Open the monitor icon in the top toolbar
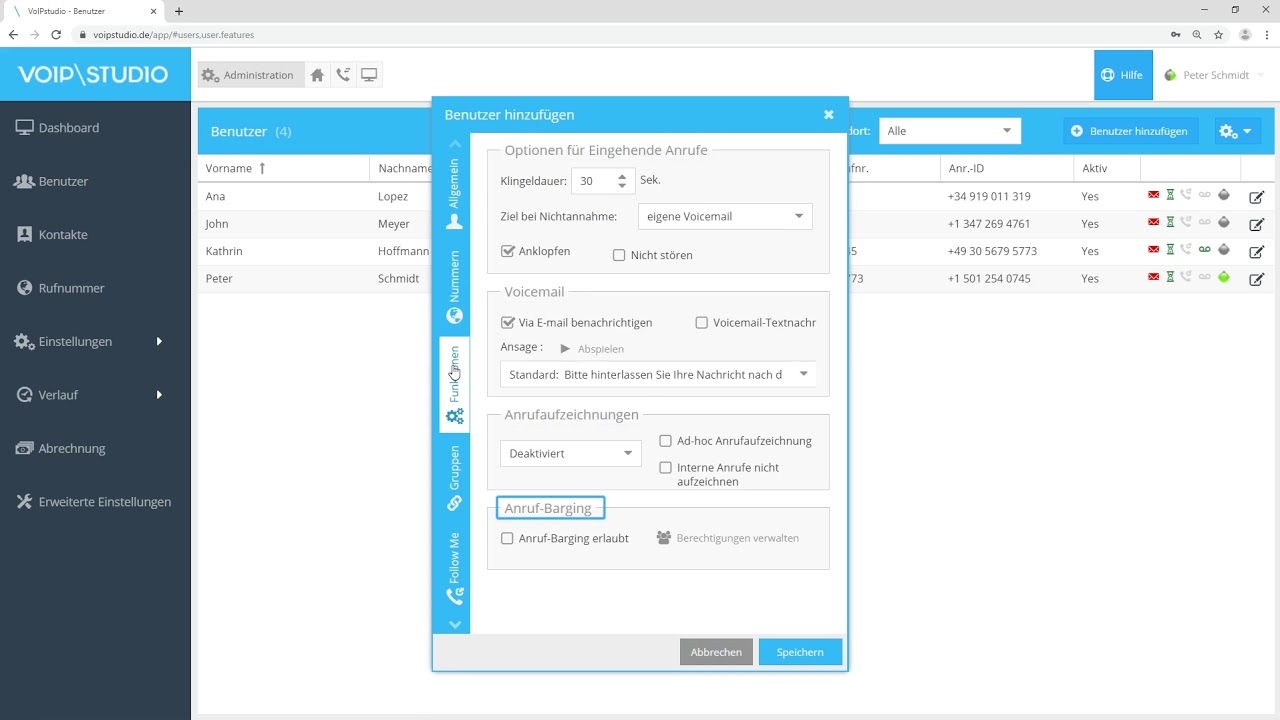The width and height of the screenshot is (1280, 720). coord(369,75)
